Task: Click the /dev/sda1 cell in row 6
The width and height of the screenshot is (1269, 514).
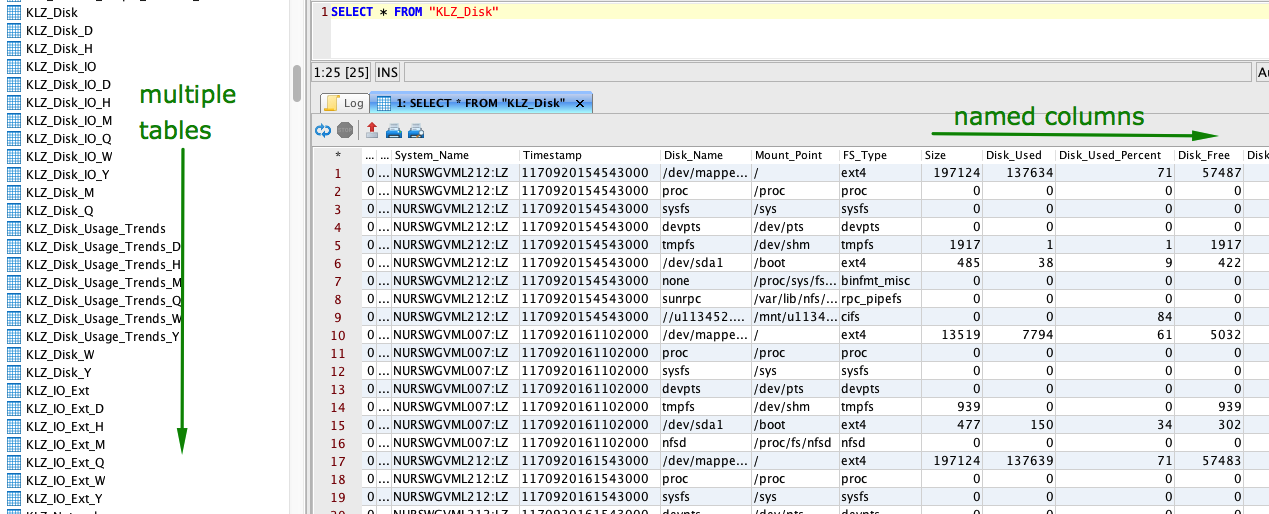Action: 705,263
